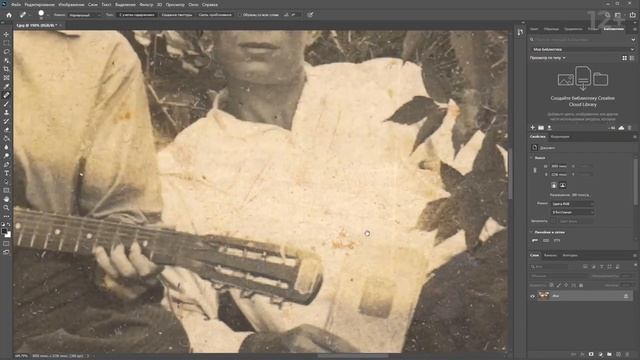Select the Clone Stamp tool

coord(6,112)
